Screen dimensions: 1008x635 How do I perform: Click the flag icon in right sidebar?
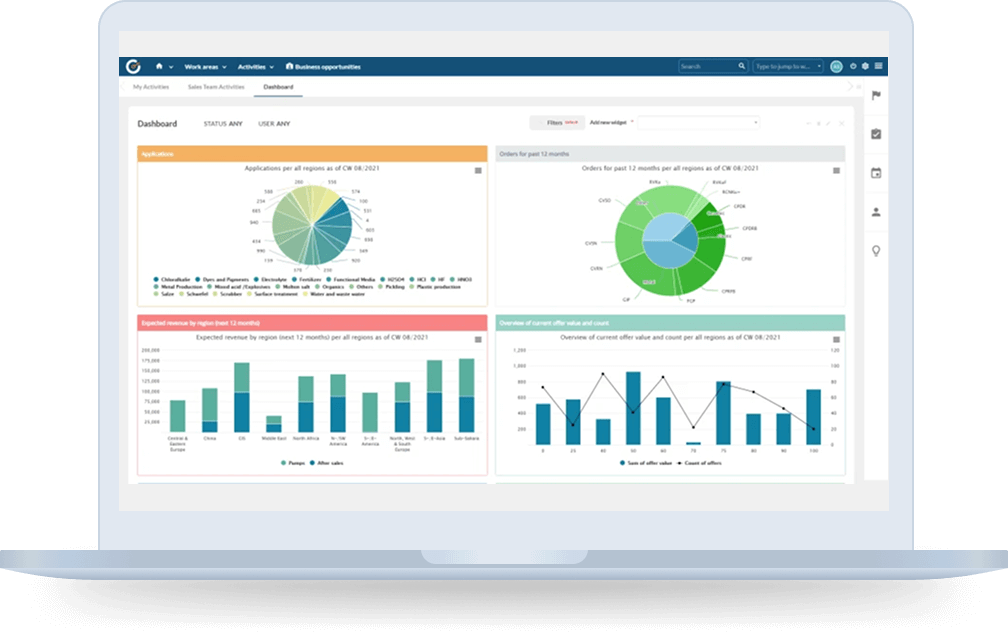(876, 96)
